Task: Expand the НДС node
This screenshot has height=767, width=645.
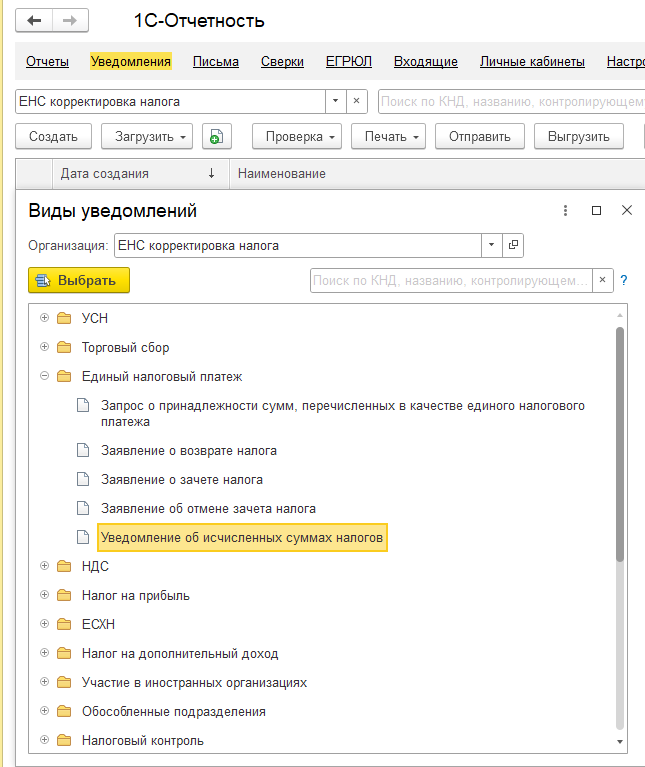Action: (44, 565)
